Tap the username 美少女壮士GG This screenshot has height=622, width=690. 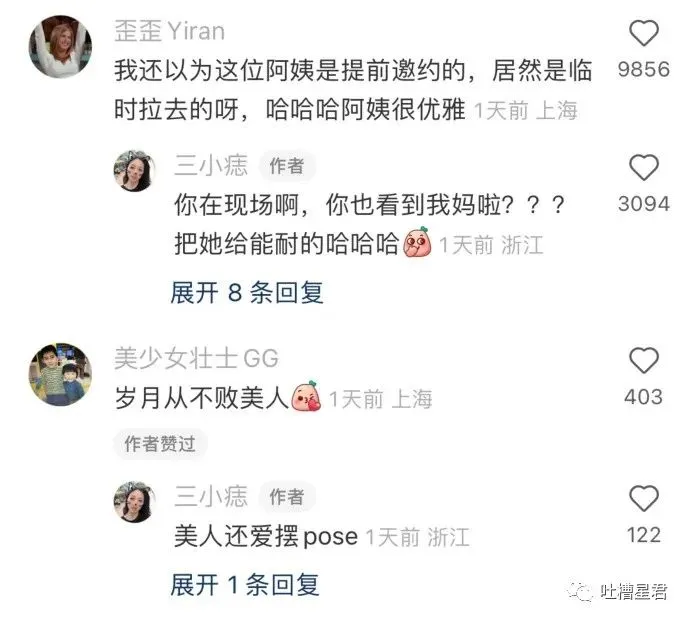(196, 358)
